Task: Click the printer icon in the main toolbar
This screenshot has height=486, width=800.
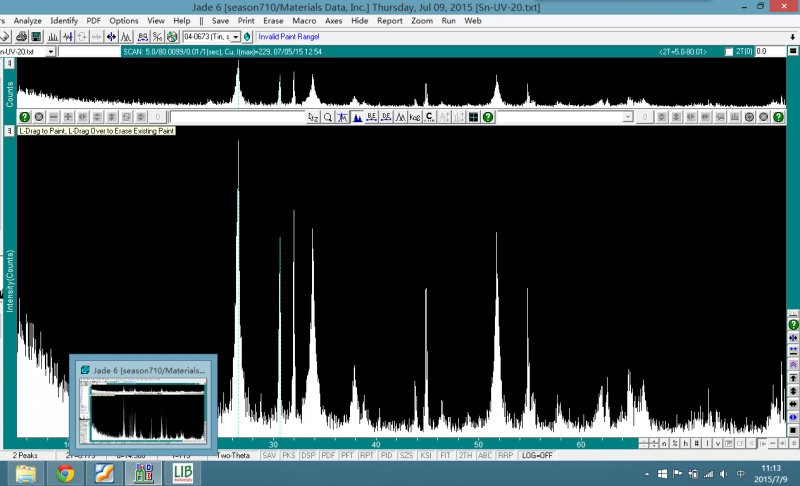Action: [22, 37]
